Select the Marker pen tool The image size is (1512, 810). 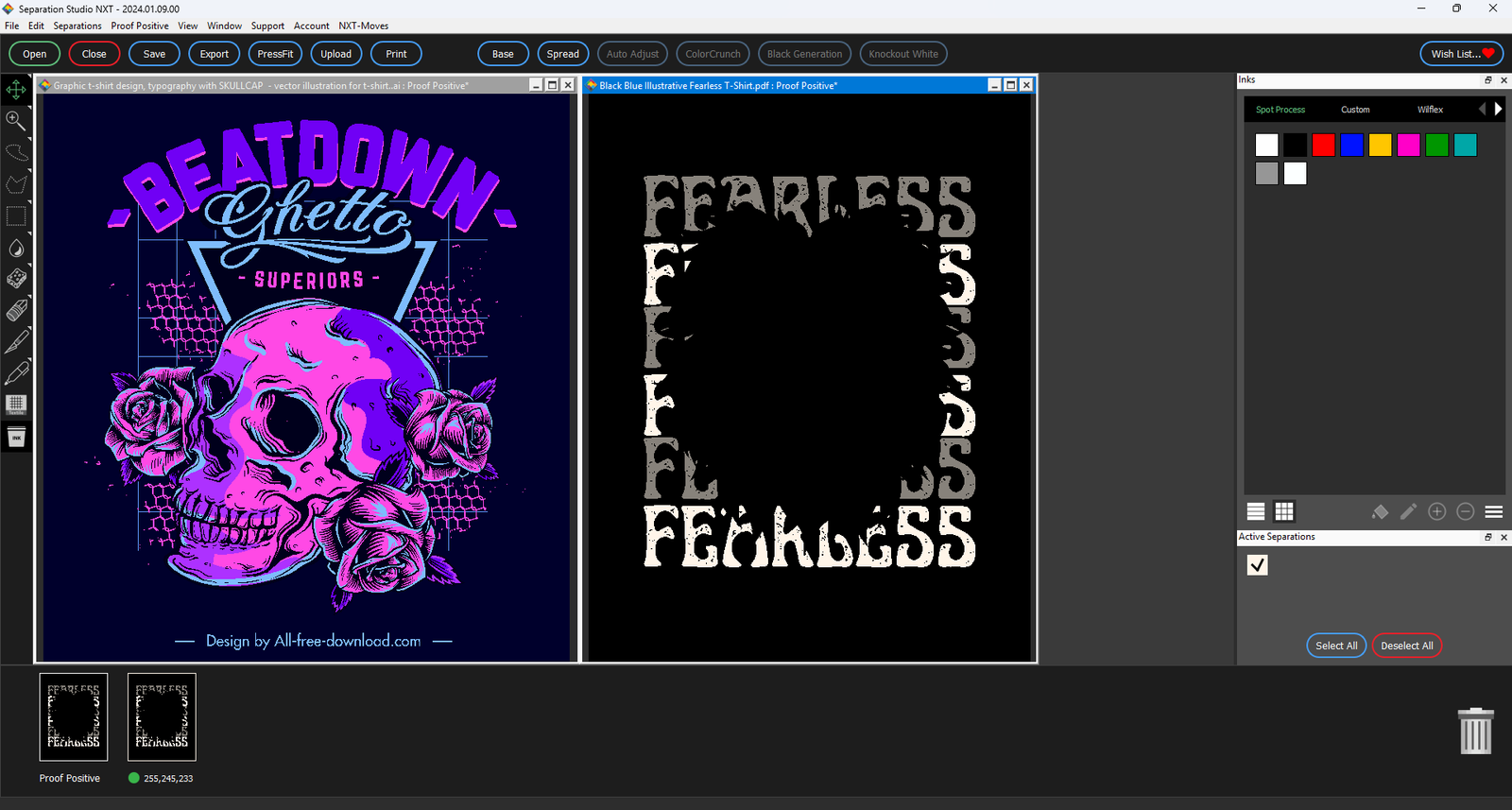(16, 372)
